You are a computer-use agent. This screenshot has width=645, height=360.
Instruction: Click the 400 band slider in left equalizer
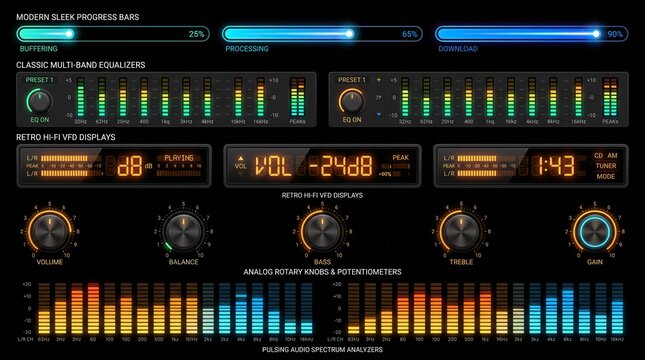(x=144, y=97)
